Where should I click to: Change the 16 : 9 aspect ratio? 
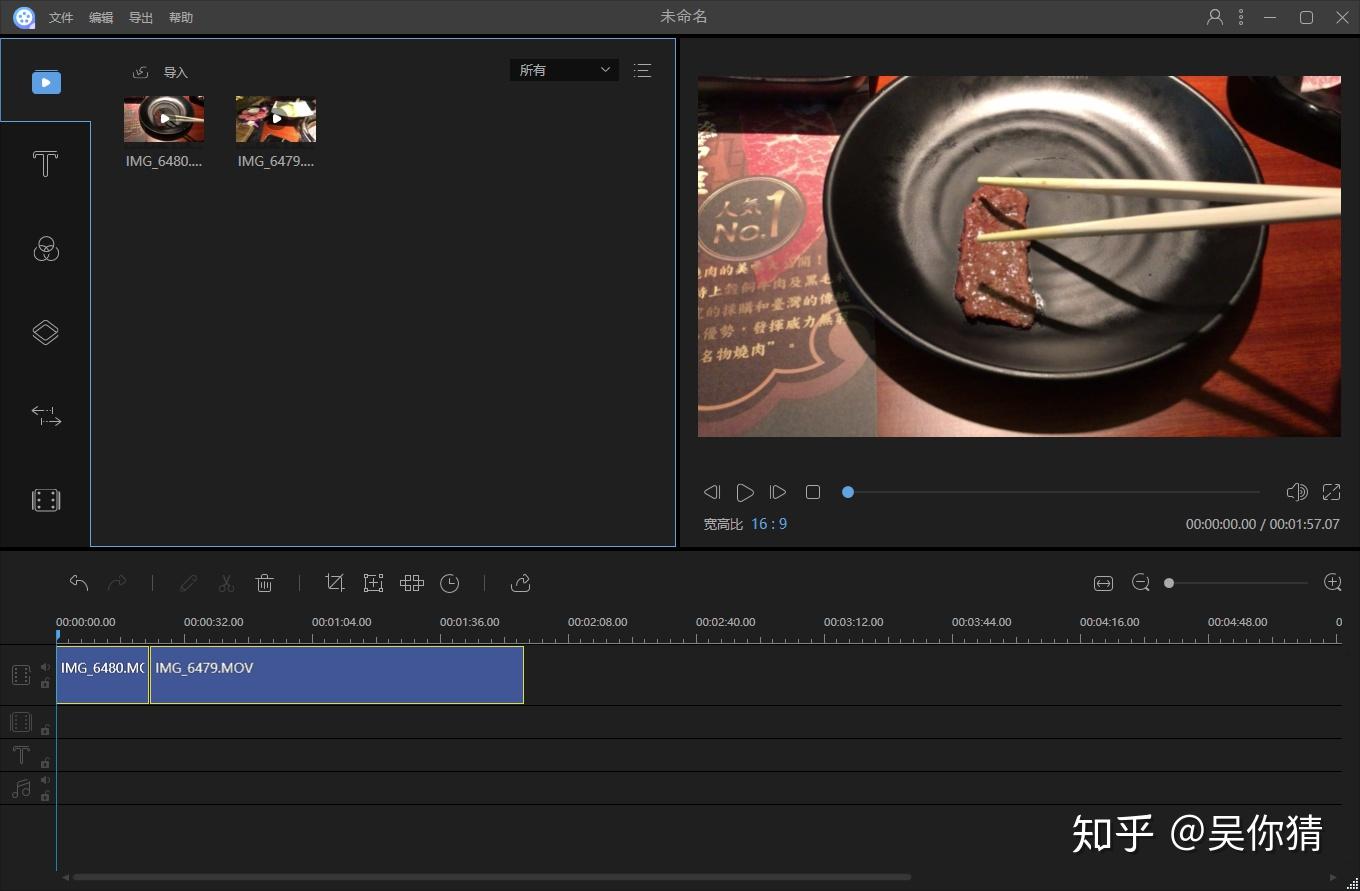(x=769, y=524)
